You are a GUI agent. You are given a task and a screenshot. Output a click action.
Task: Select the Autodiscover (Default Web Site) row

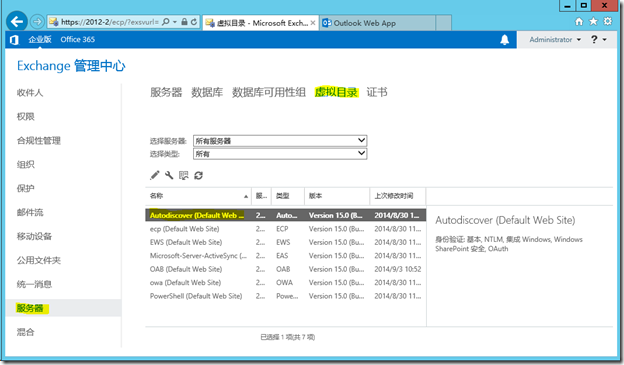coord(285,215)
